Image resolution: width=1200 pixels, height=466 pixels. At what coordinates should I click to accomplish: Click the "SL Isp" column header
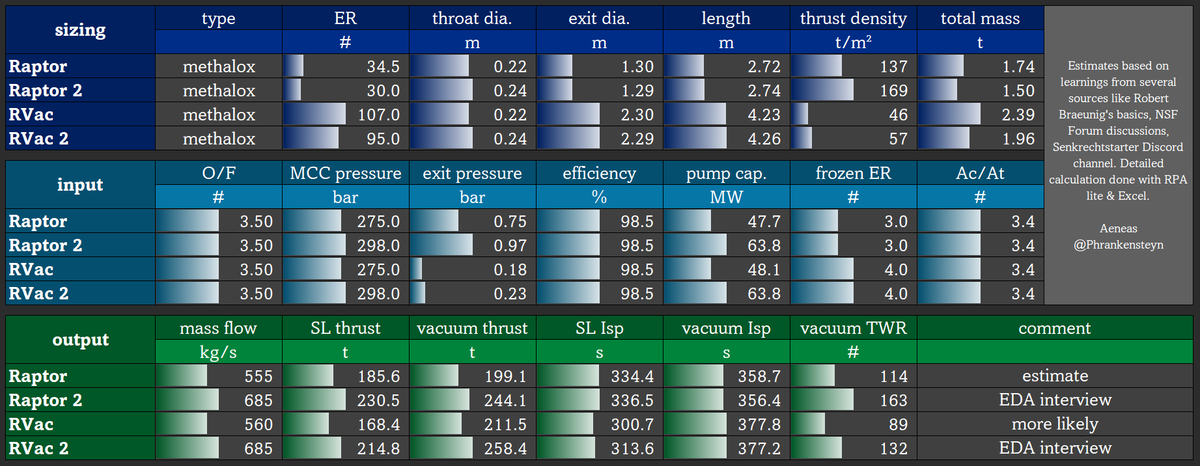pyautogui.click(x=598, y=328)
